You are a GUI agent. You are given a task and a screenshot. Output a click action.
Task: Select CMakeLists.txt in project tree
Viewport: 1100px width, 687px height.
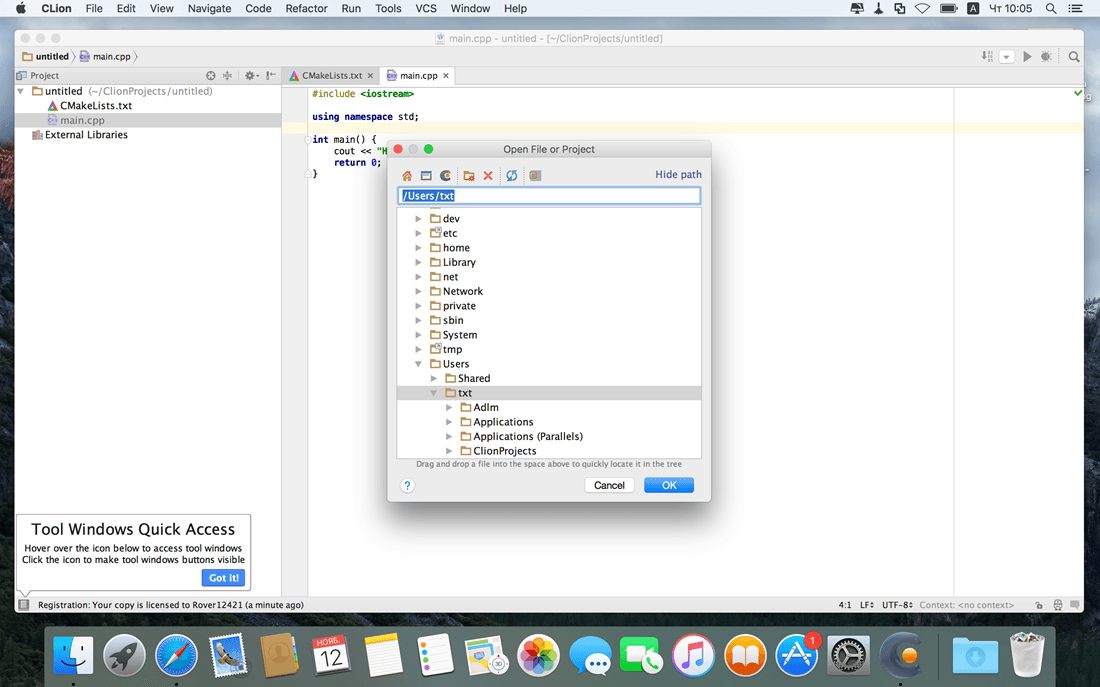tap(96, 106)
